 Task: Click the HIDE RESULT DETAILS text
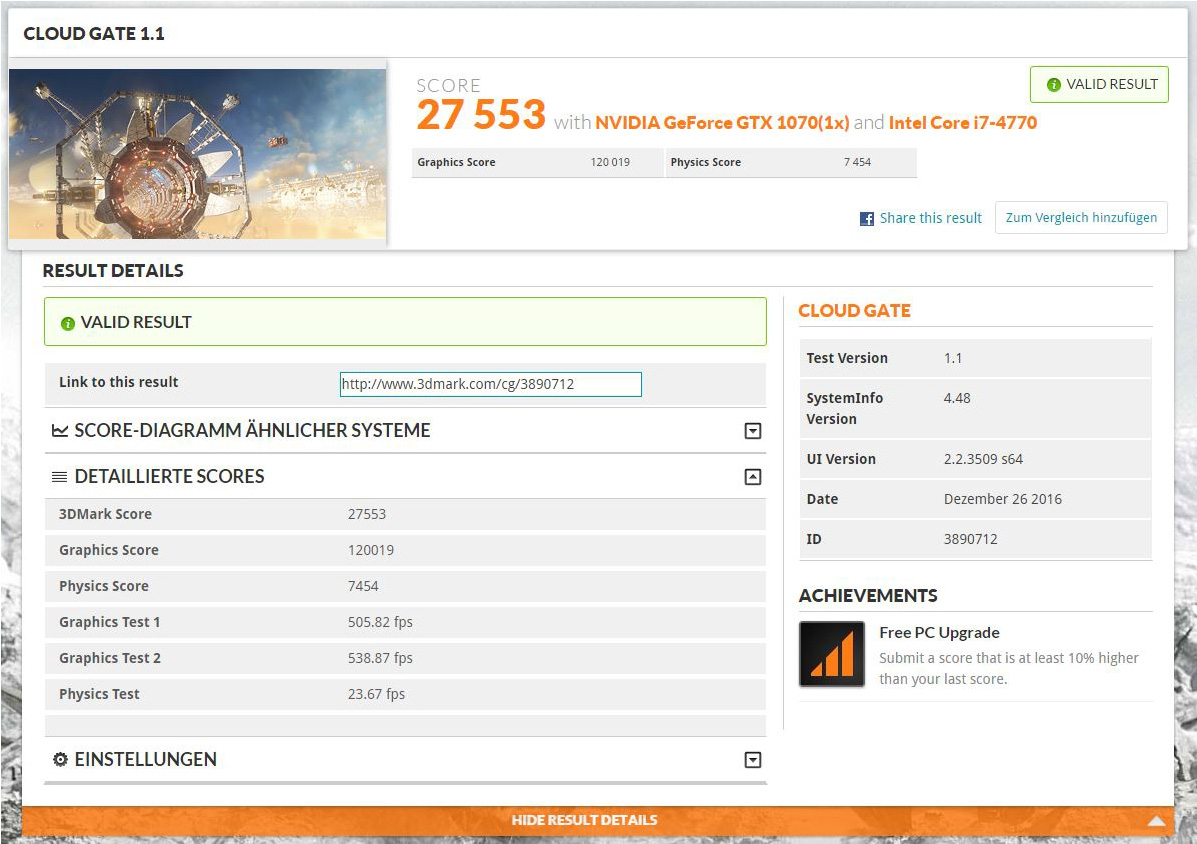(584, 820)
